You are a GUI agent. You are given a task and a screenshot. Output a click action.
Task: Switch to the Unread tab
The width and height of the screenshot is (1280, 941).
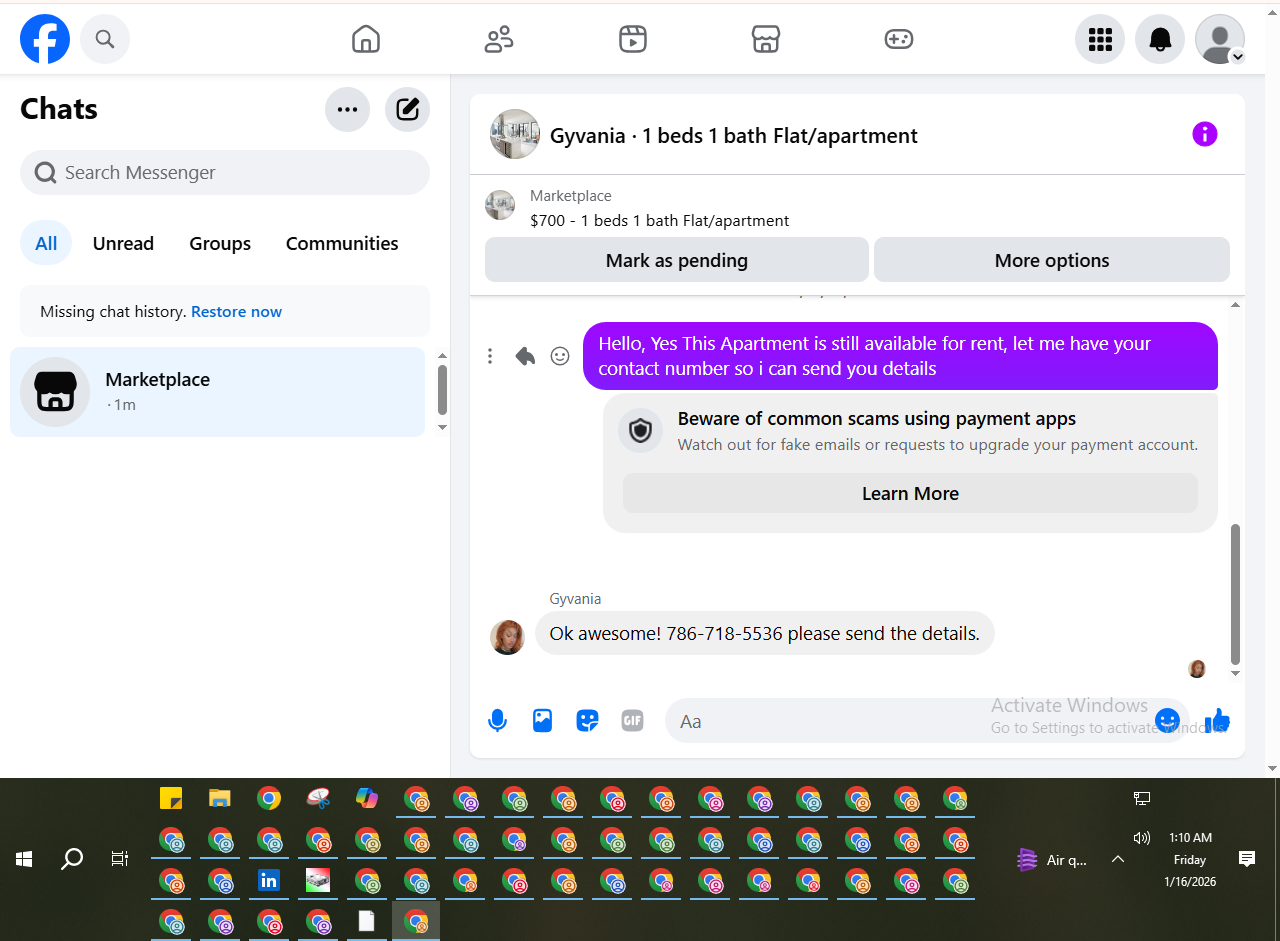(x=123, y=243)
